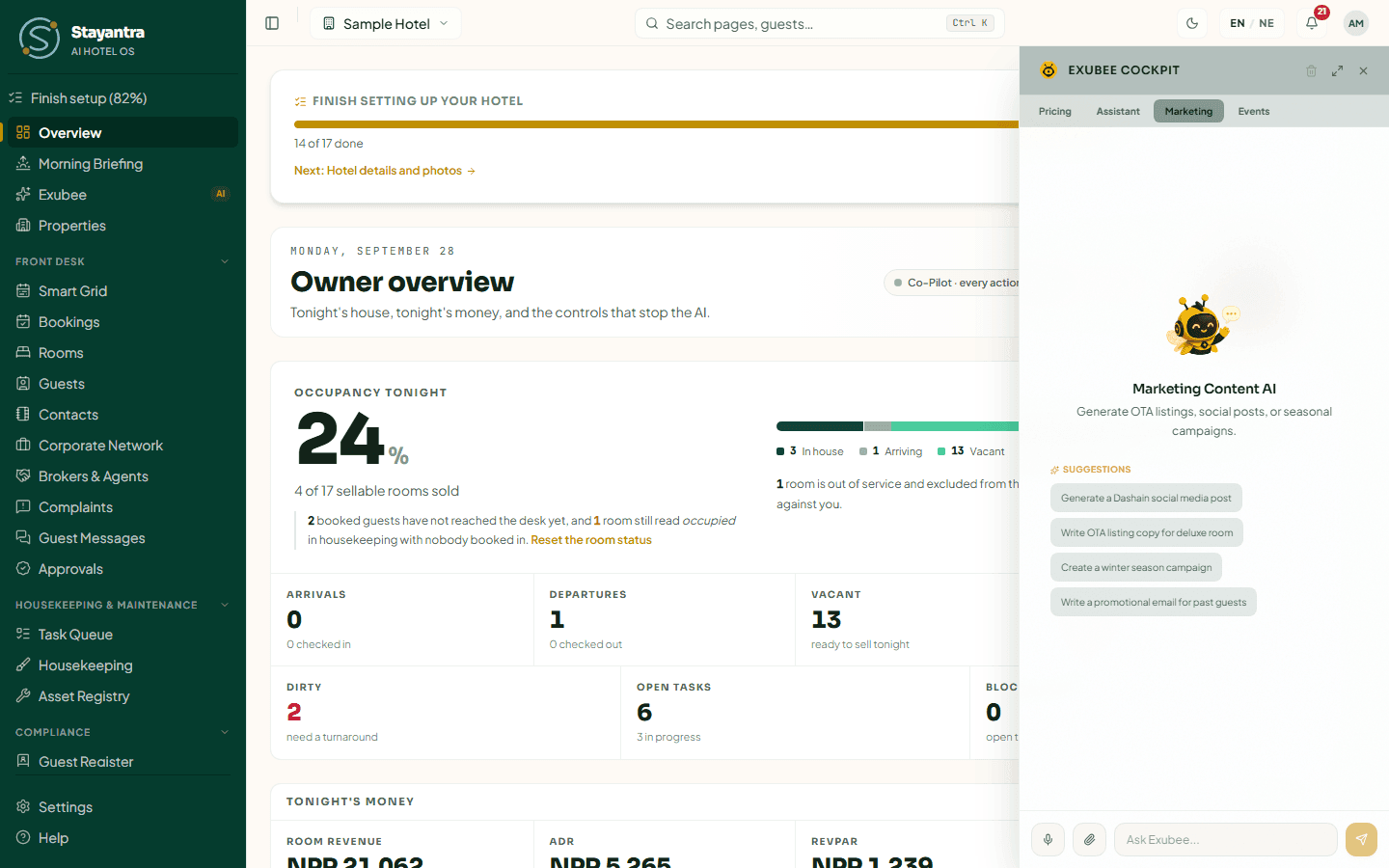Screen dimensions: 1389x868
Task: Open the AM user avatar menu
Action: [1356, 23]
